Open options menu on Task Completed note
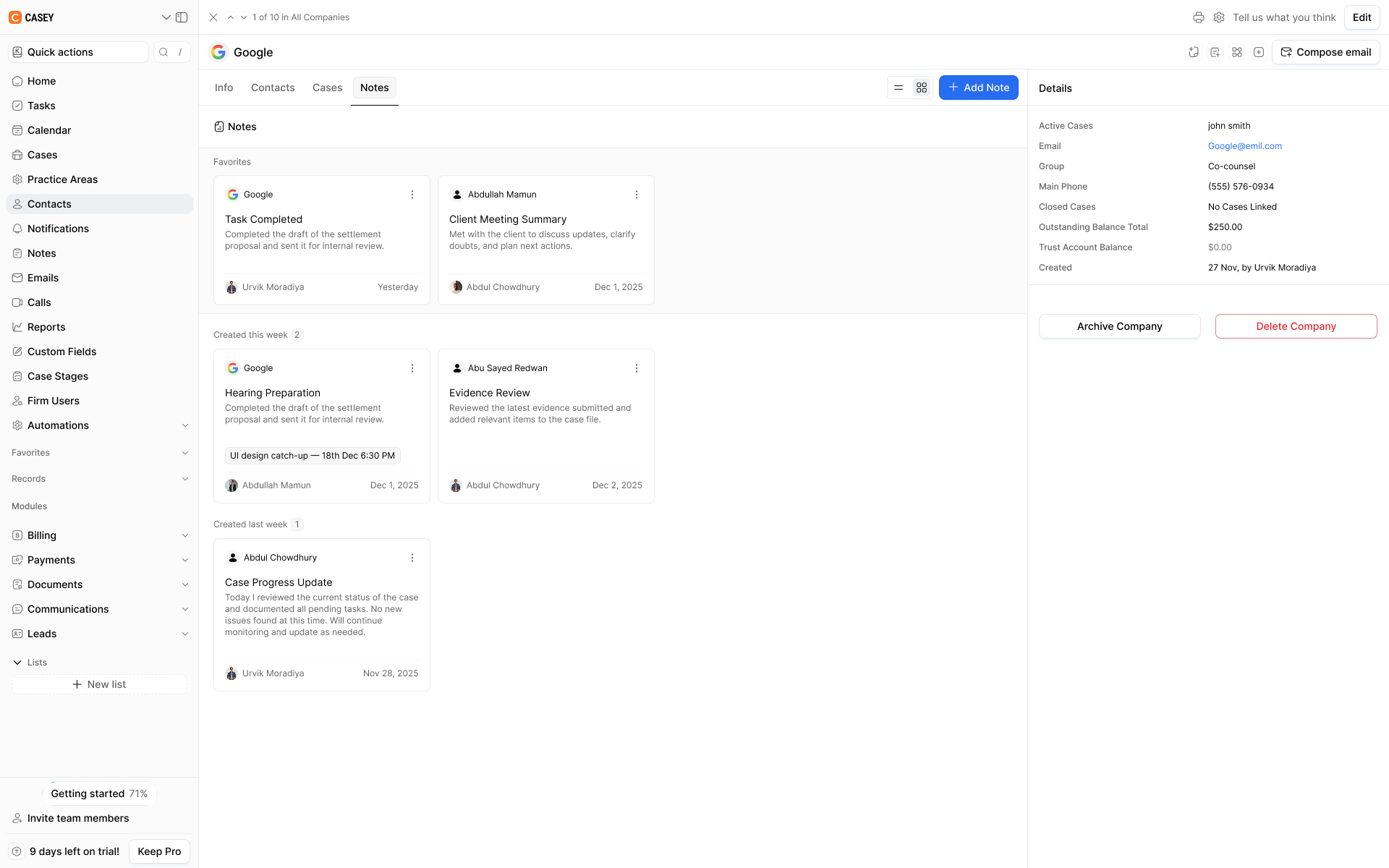1389x868 pixels. 412,195
